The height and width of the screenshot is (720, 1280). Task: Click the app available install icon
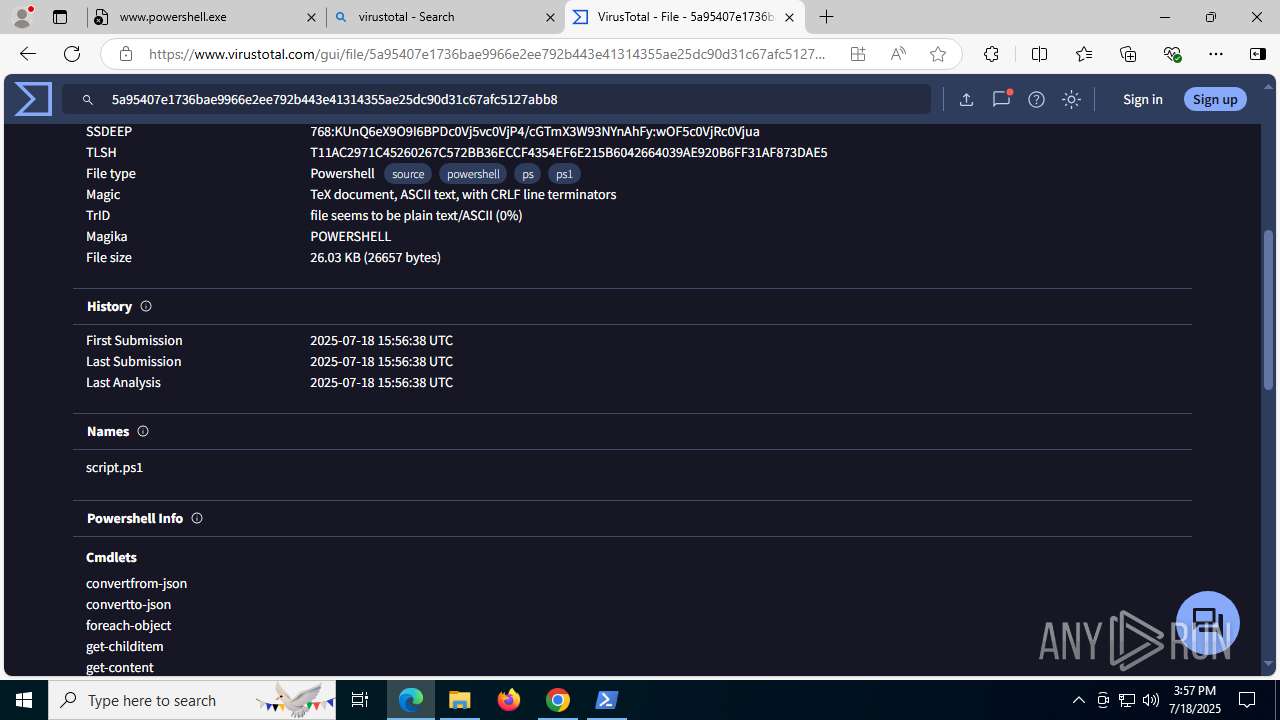[858, 54]
